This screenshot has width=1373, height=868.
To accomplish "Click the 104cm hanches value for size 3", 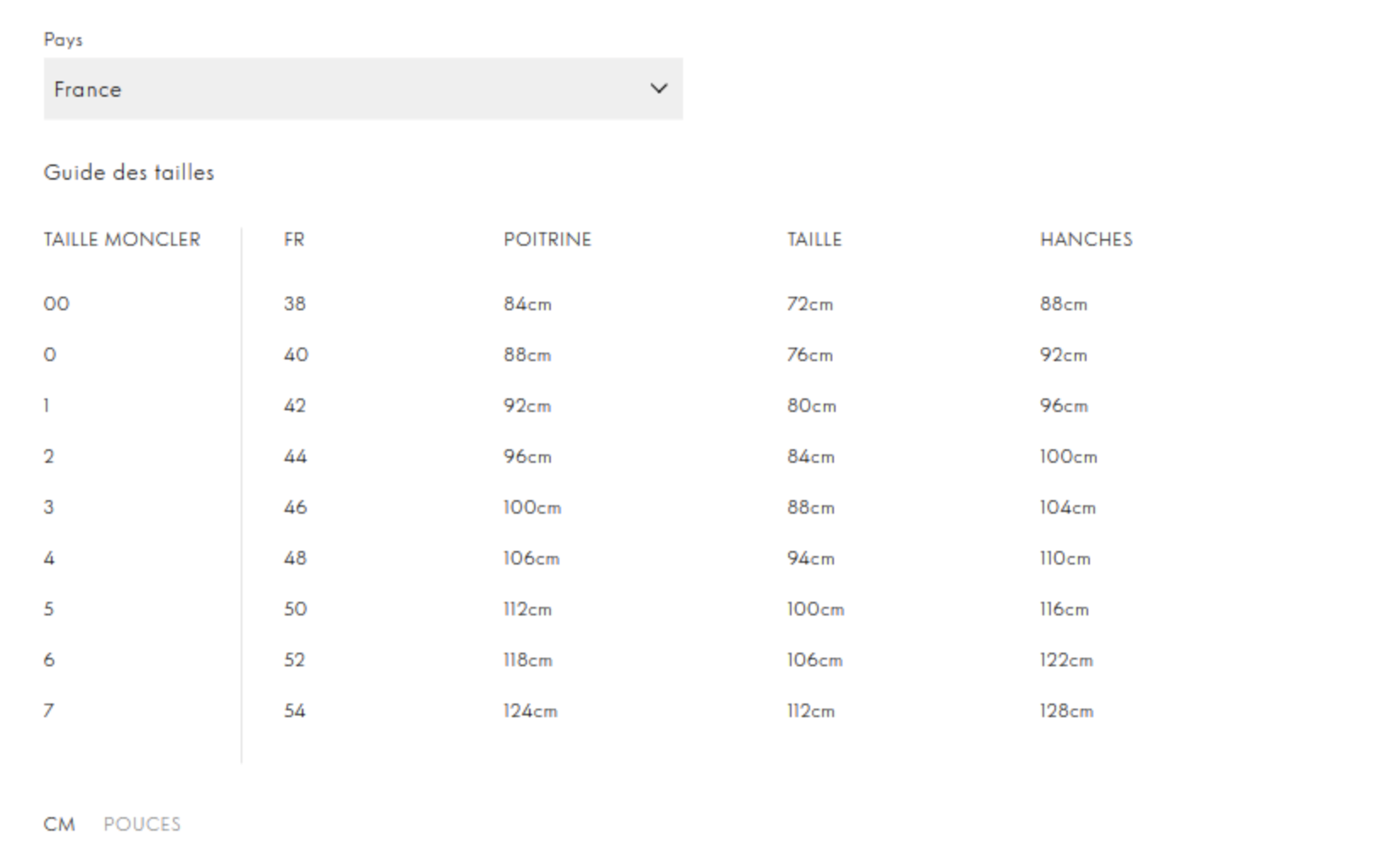I will [1068, 507].
